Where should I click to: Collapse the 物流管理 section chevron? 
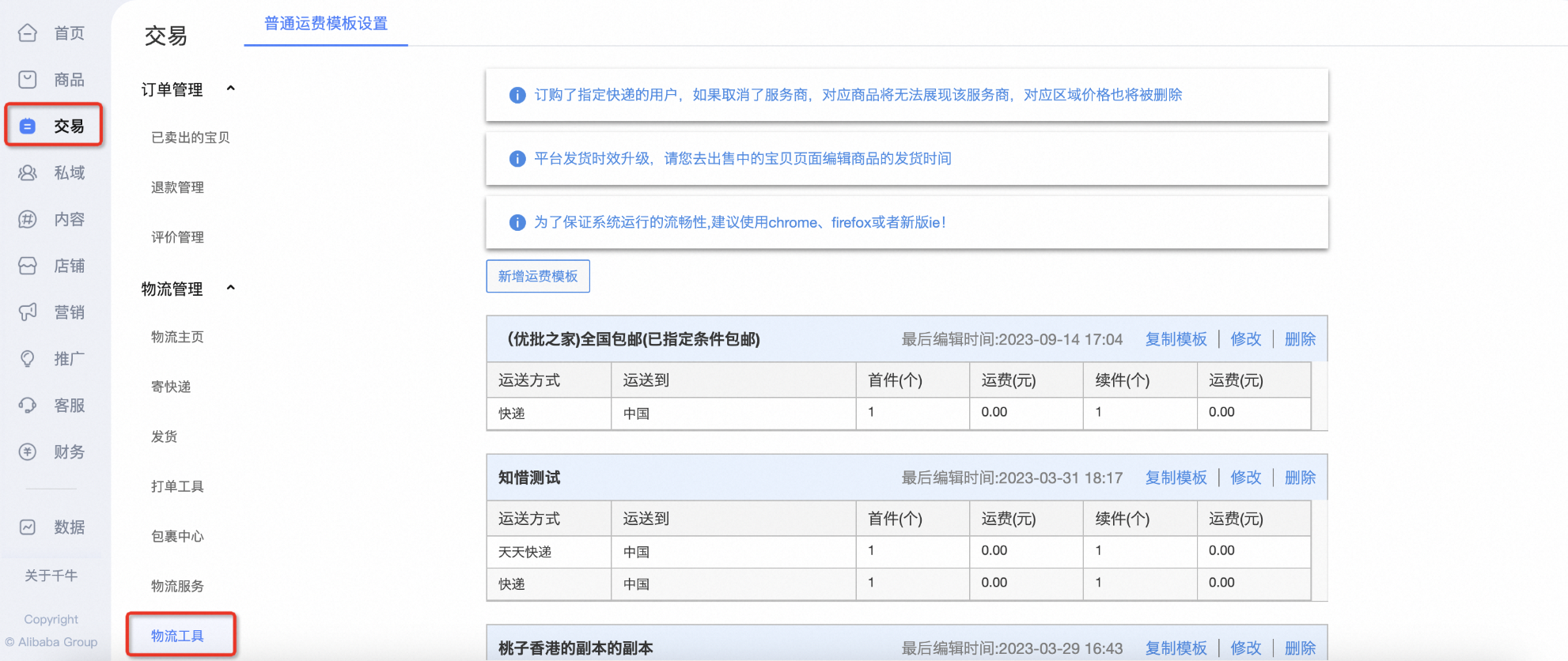tap(231, 288)
